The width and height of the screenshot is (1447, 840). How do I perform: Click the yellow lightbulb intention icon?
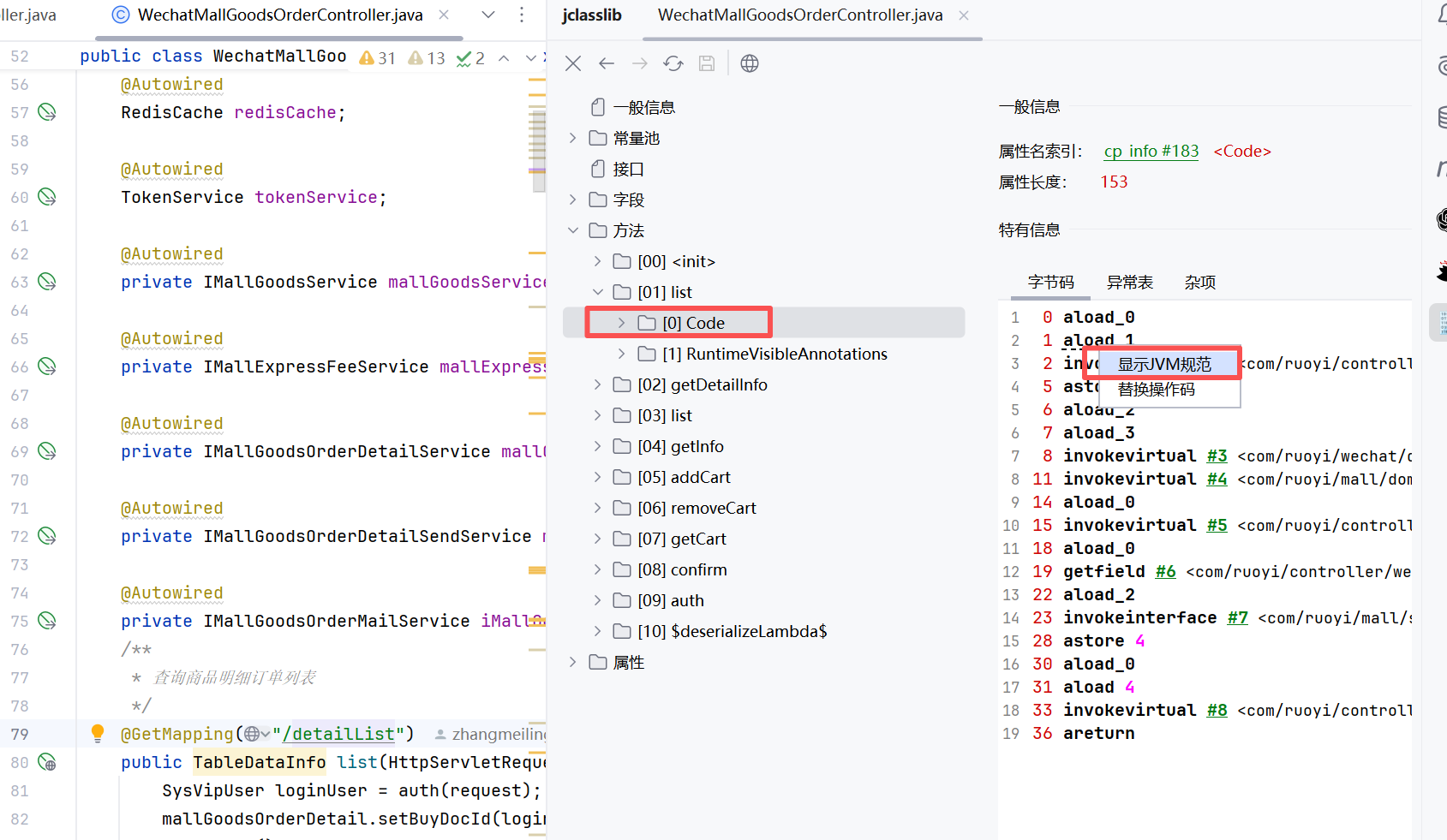98,733
